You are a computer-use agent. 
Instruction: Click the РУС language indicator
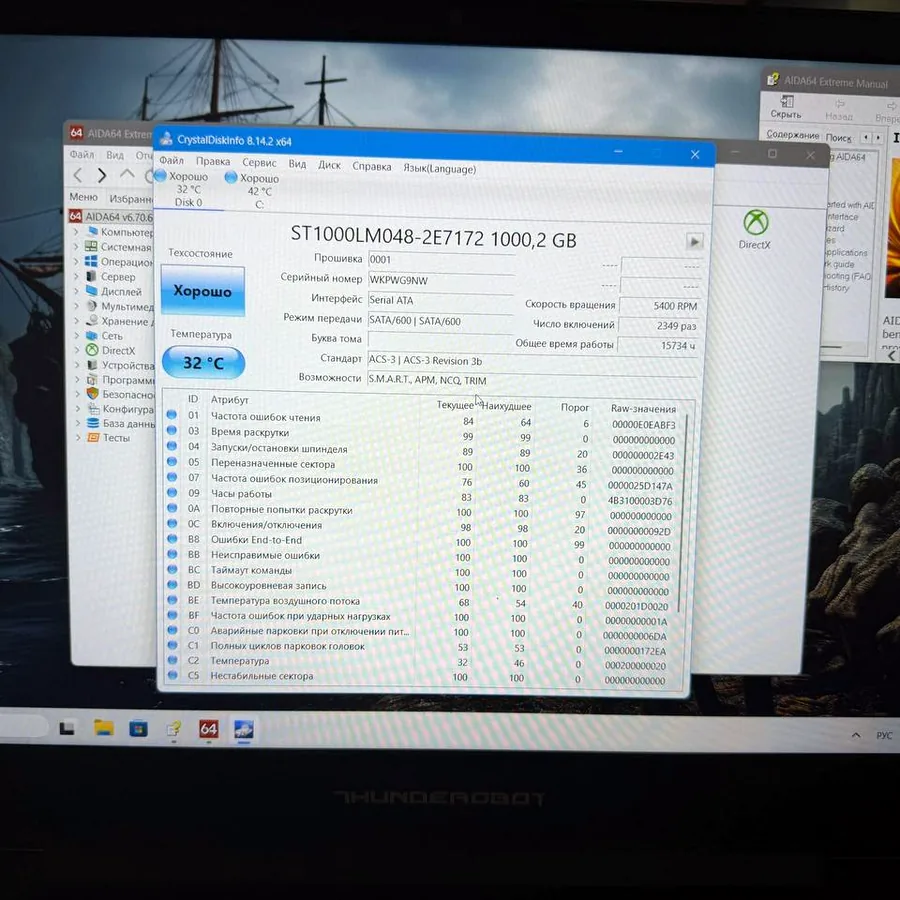(884, 735)
